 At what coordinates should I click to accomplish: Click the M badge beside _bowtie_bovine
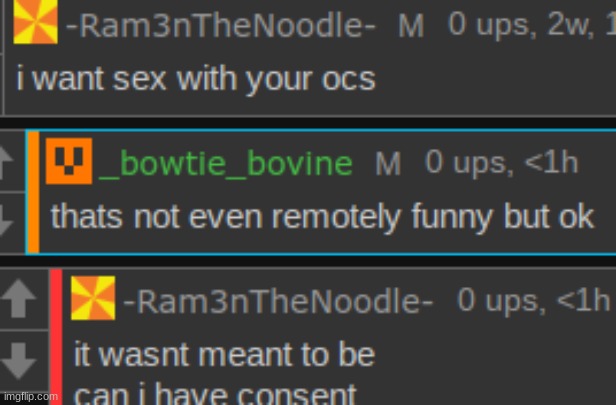pos(388,163)
